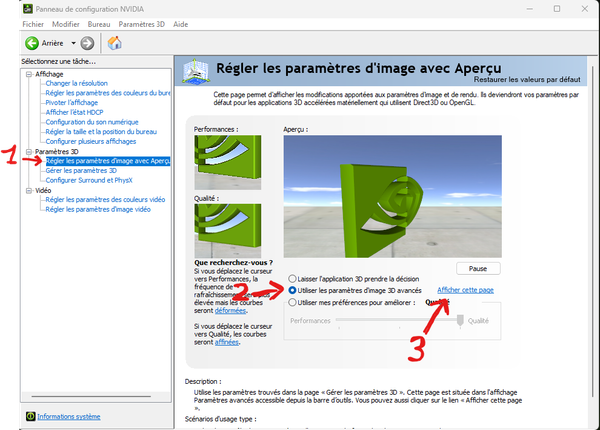Open Pivoter l'affichage
Viewport: 600px width, 430px height.
click(x=72, y=103)
